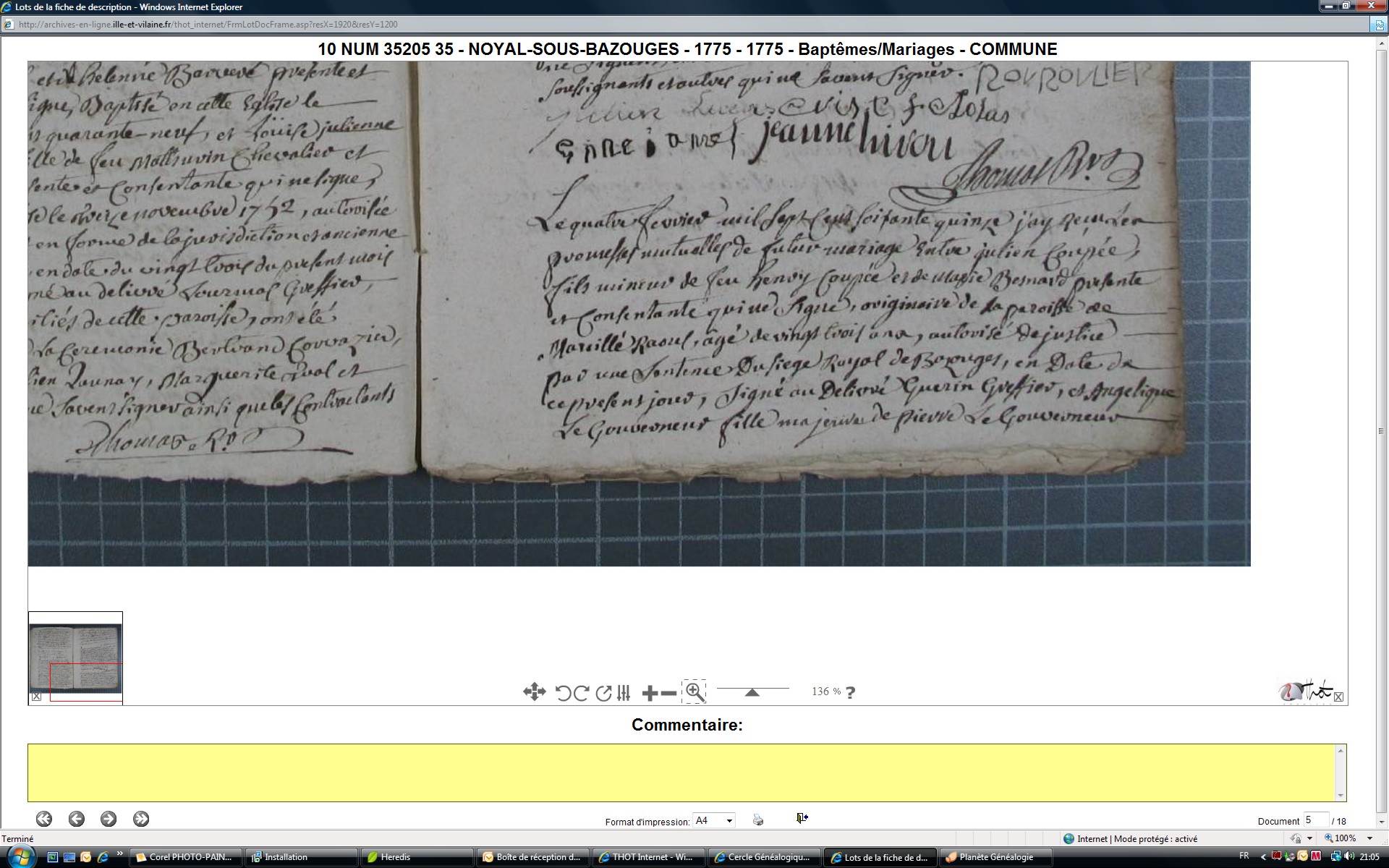Image resolution: width=1389 pixels, height=868 pixels.
Task: Rotate image counterclockwise
Action: (563, 693)
